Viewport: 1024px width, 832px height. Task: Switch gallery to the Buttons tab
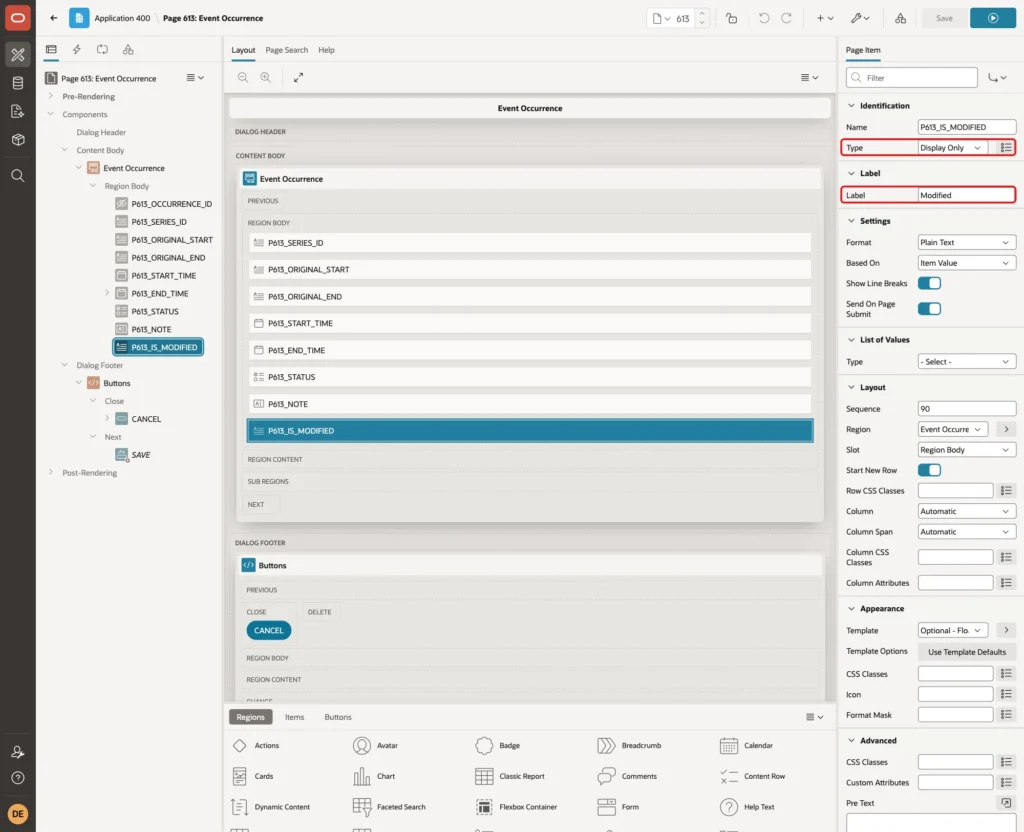tap(338, 717)
